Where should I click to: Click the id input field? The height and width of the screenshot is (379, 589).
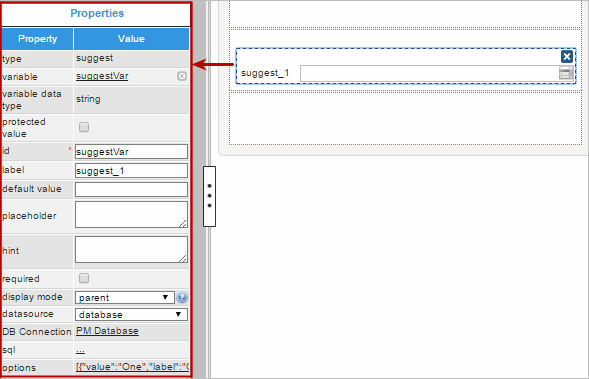pos(131,152)
